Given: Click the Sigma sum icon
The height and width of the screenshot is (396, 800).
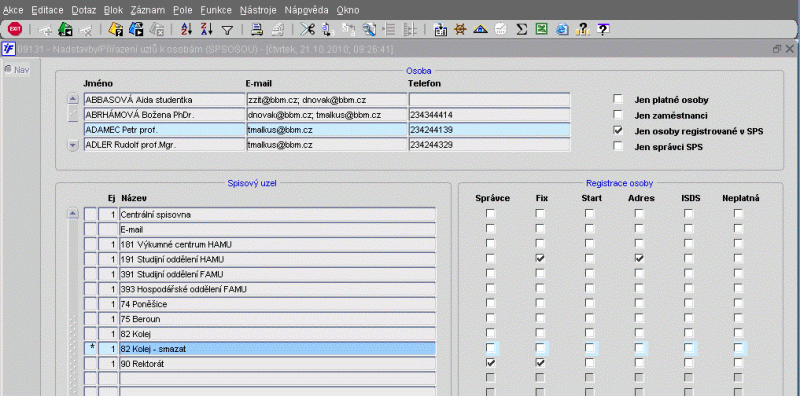Looking at the screenshot, I should click(521, 30).
